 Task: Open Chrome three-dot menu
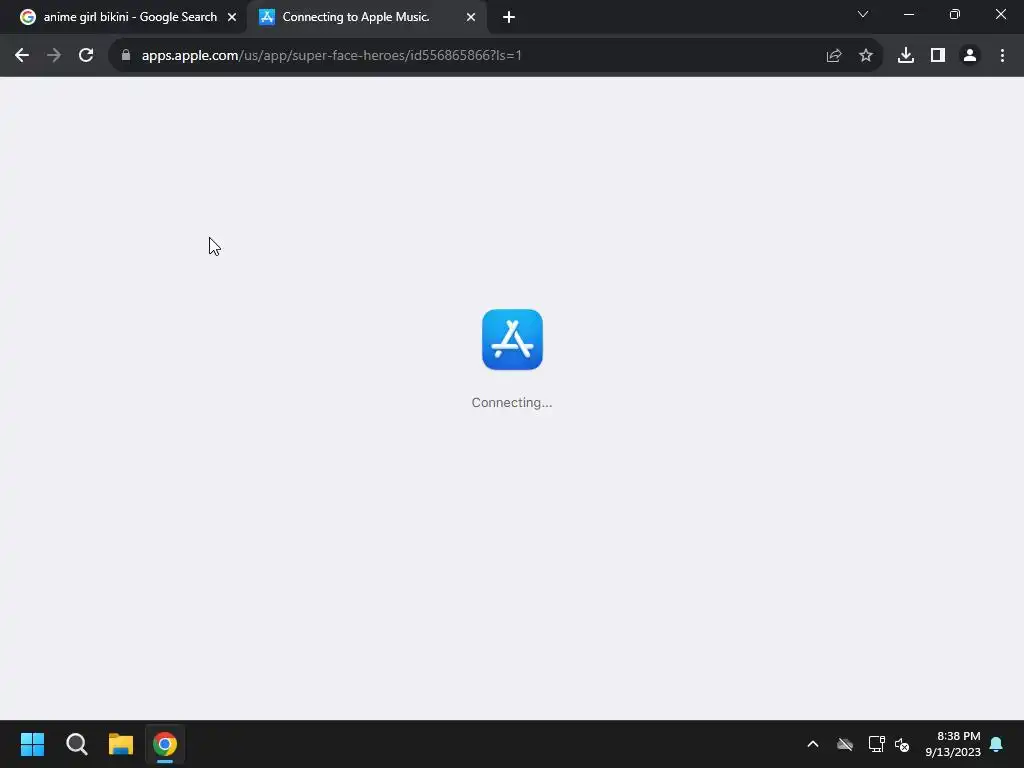tap(1002, 56)
